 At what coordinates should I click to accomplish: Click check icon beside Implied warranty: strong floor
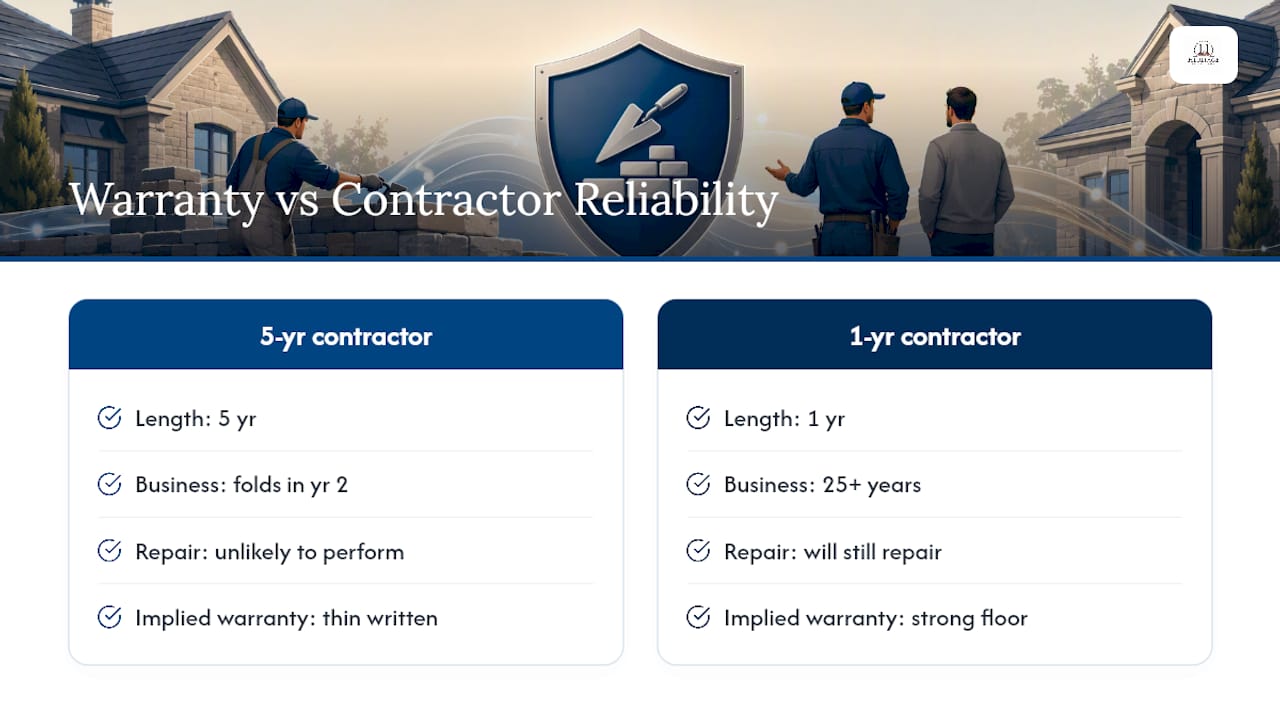(698, 617)
